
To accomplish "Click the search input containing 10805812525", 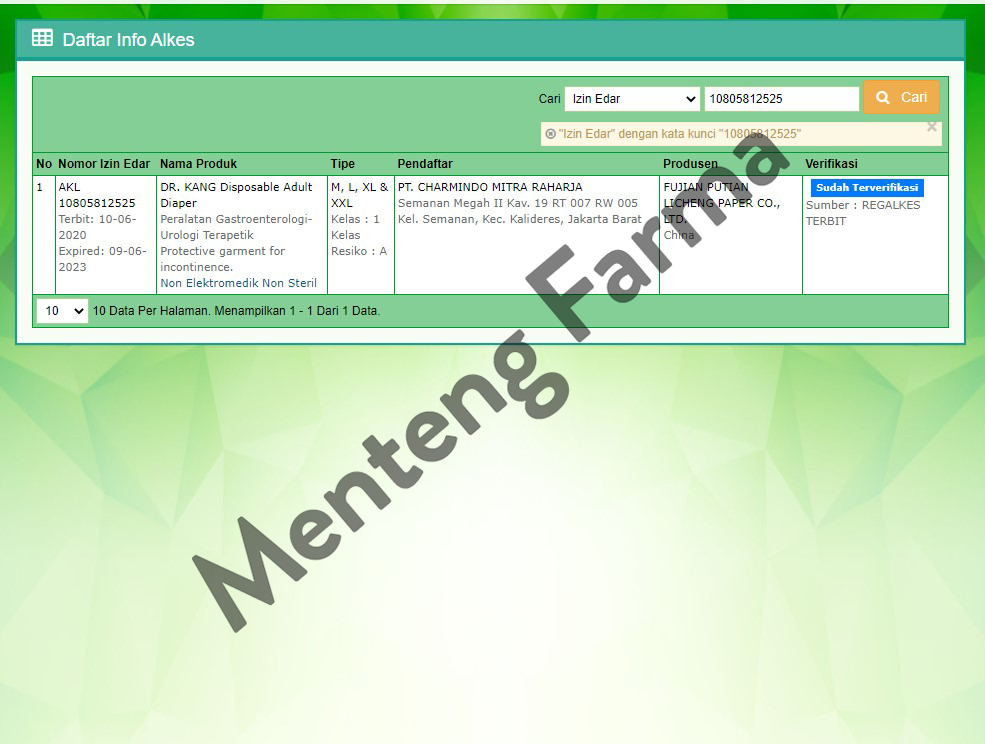I will 781,97.
